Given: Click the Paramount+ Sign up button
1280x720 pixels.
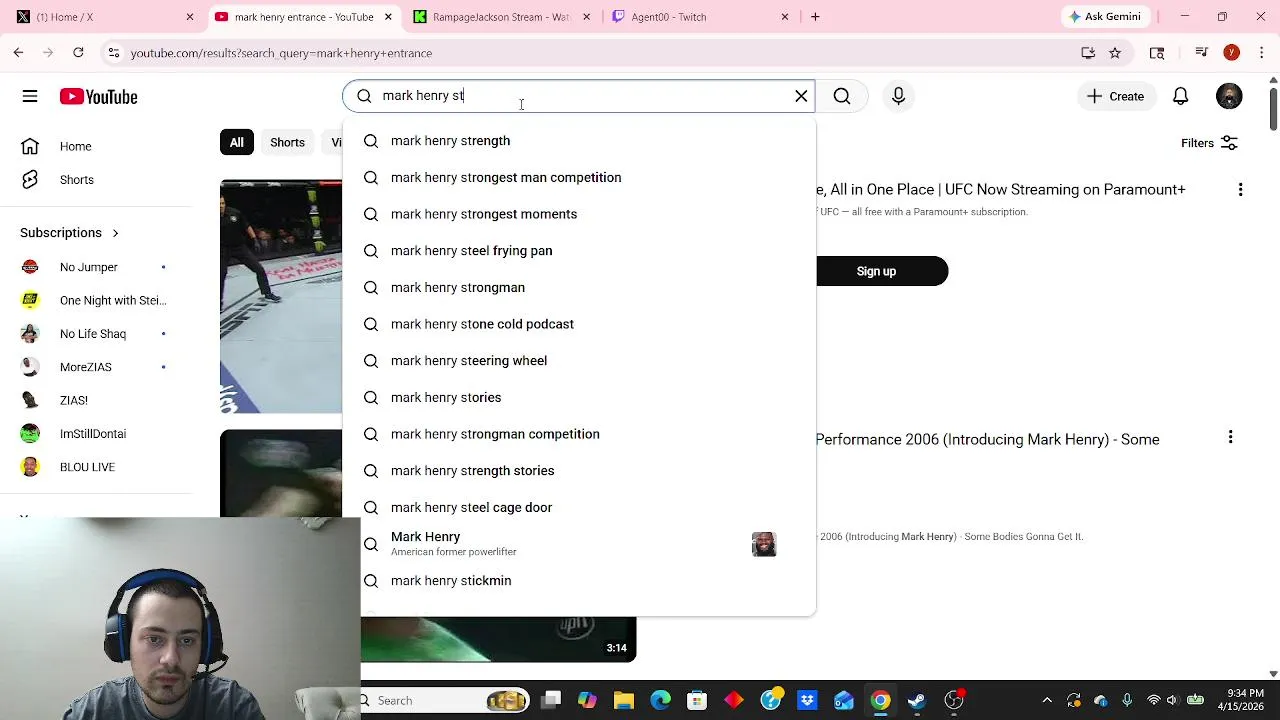Looking at the screenshot, I should click(x=876, y=271).
